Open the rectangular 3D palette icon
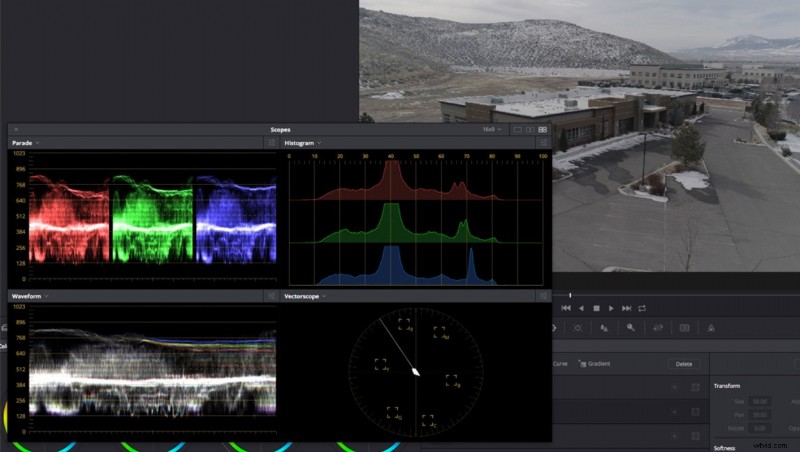800x452 pixels. coord(685,328)
